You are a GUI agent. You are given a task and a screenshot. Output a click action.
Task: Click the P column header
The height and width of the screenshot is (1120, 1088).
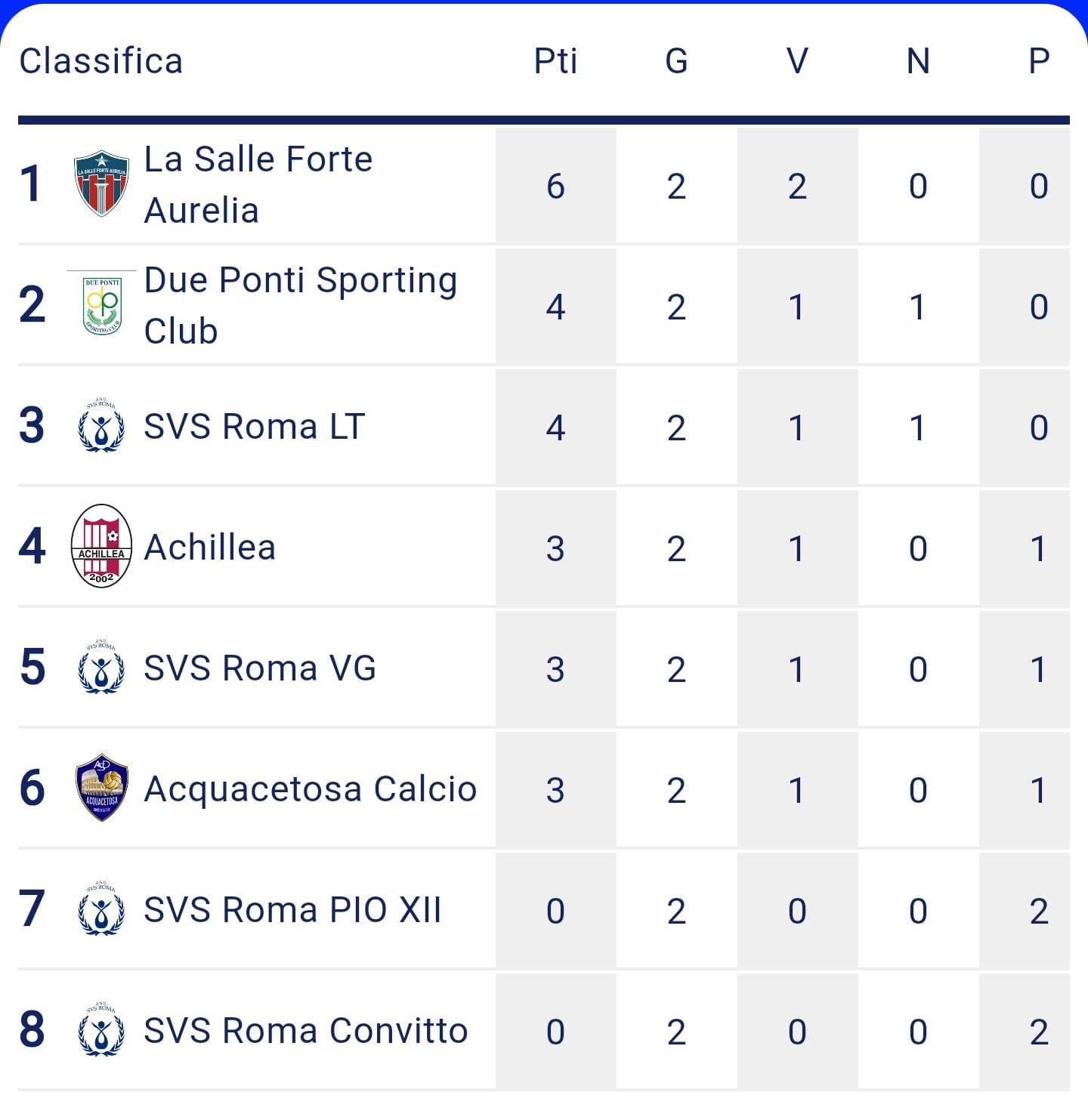(1040, 61)
